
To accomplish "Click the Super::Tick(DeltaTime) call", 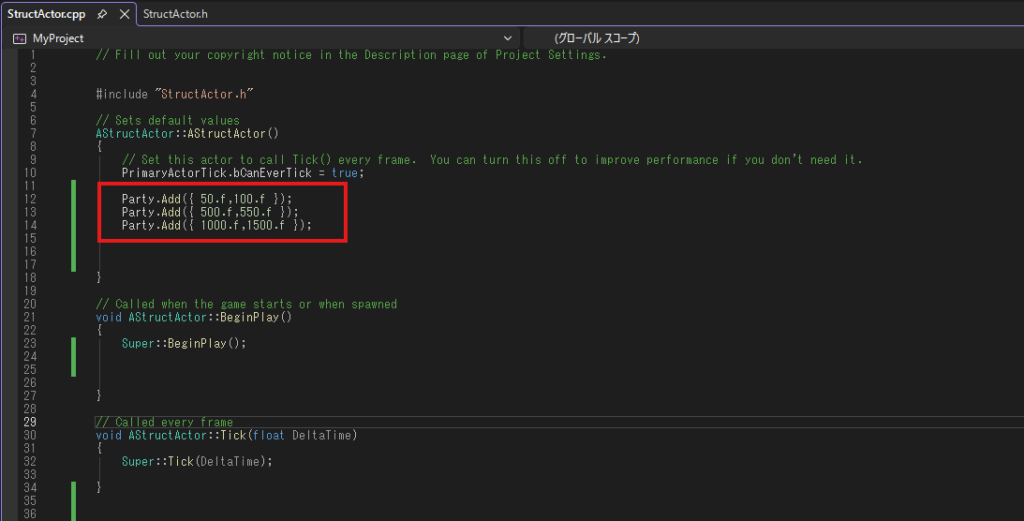I will [197, 461].
